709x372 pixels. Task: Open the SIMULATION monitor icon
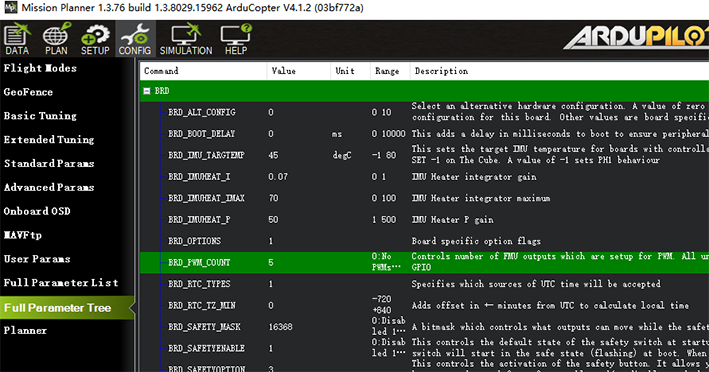point(186,39)
